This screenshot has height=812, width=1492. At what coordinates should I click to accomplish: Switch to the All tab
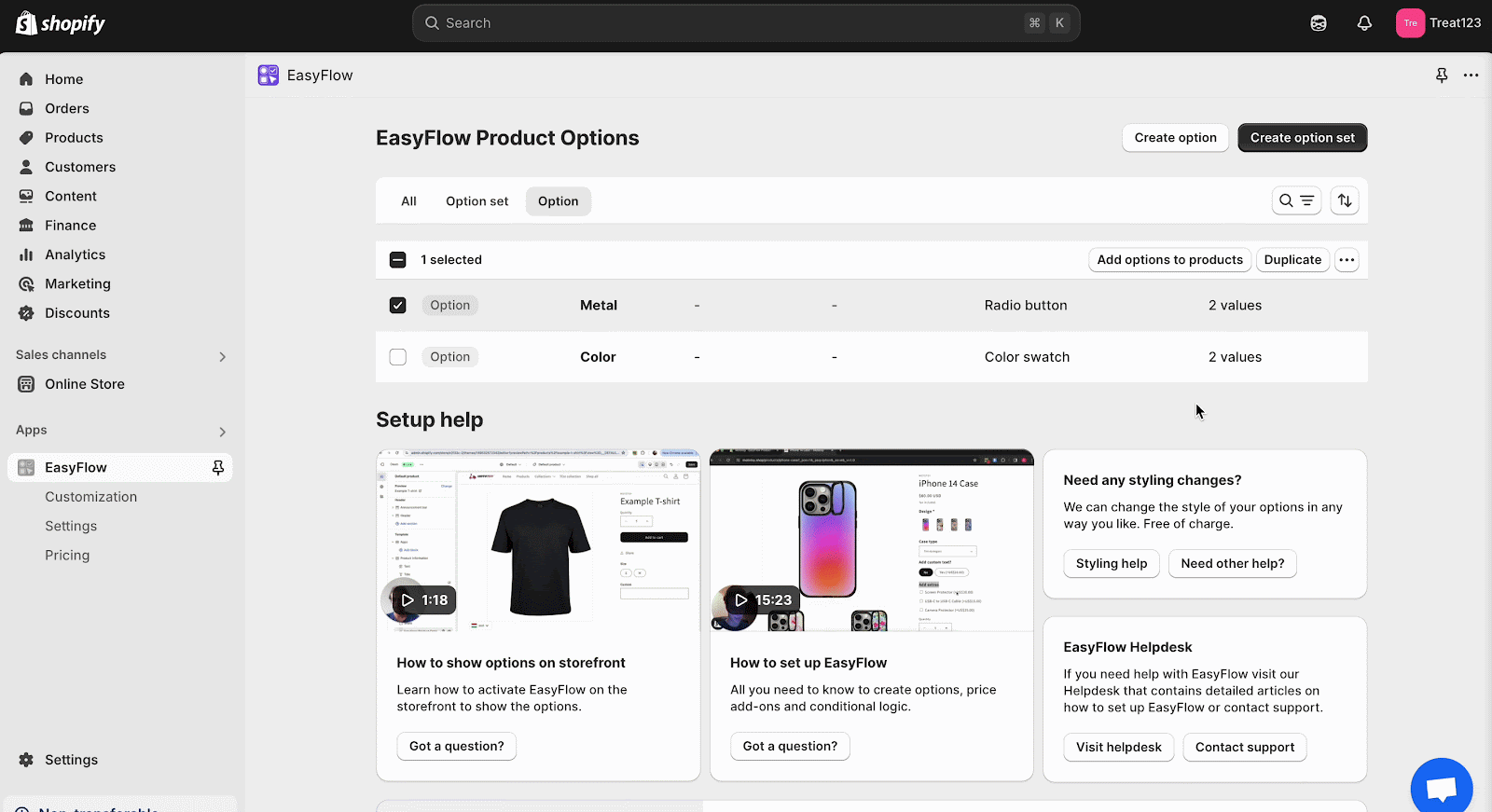point(408,201)
